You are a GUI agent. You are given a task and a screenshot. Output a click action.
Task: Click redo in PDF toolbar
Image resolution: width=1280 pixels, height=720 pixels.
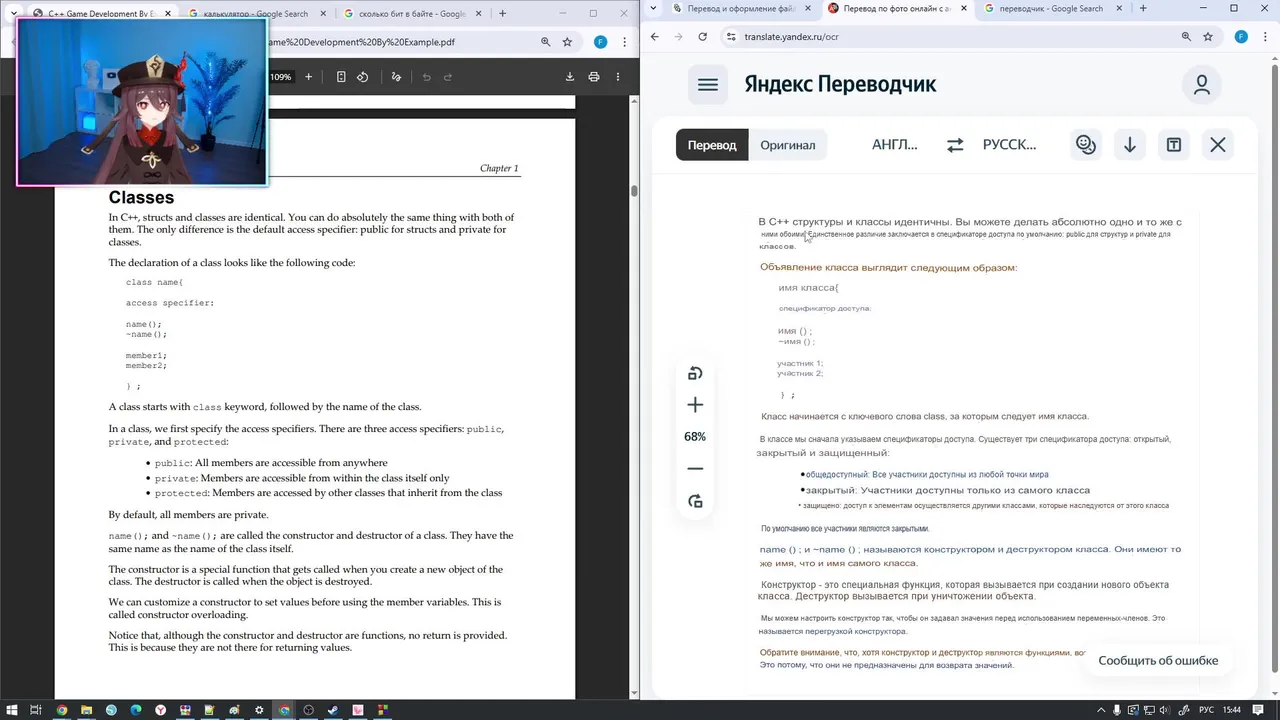tap(448, 77)
